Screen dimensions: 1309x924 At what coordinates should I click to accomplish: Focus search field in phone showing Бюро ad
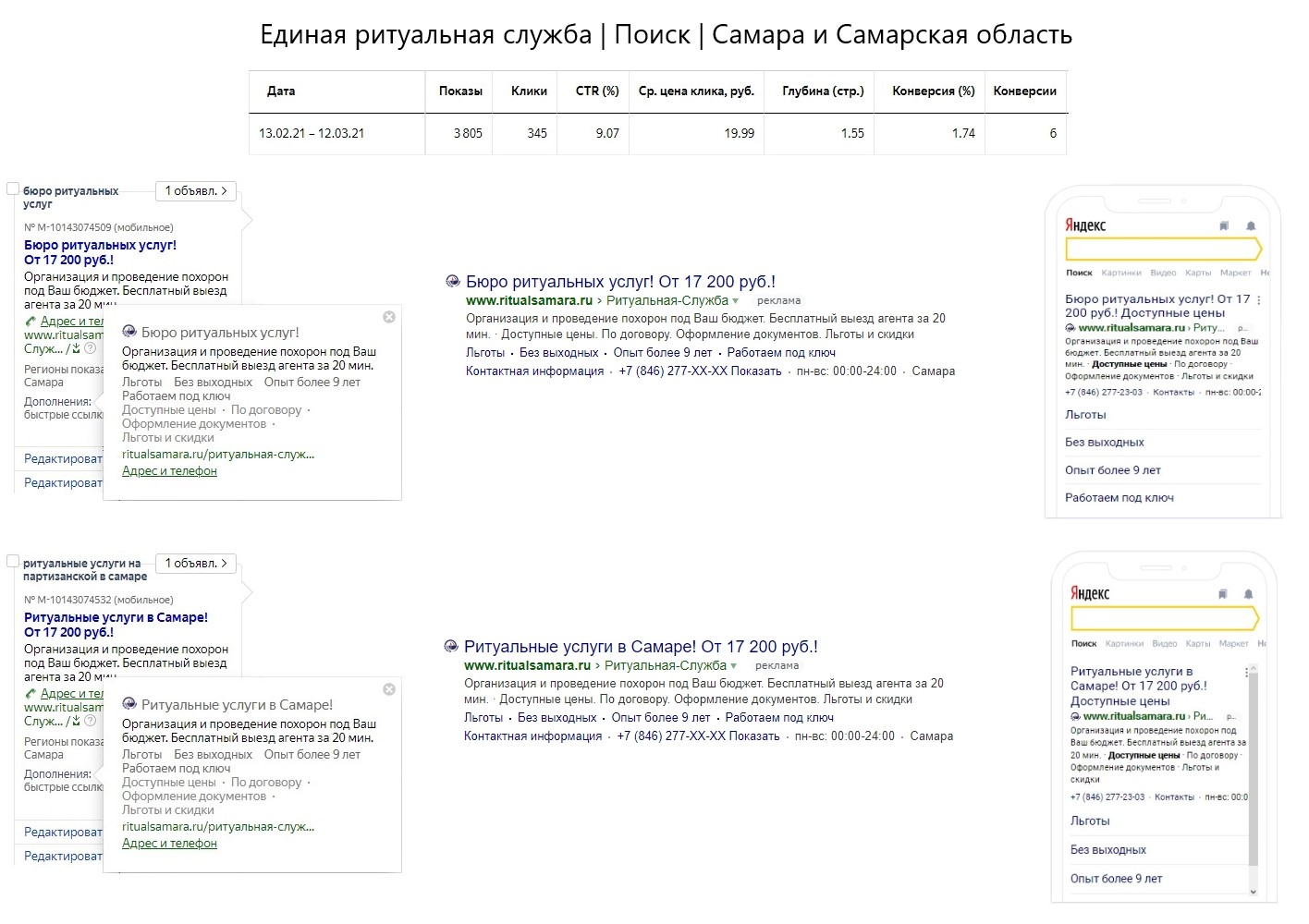tap(1163, 249)
